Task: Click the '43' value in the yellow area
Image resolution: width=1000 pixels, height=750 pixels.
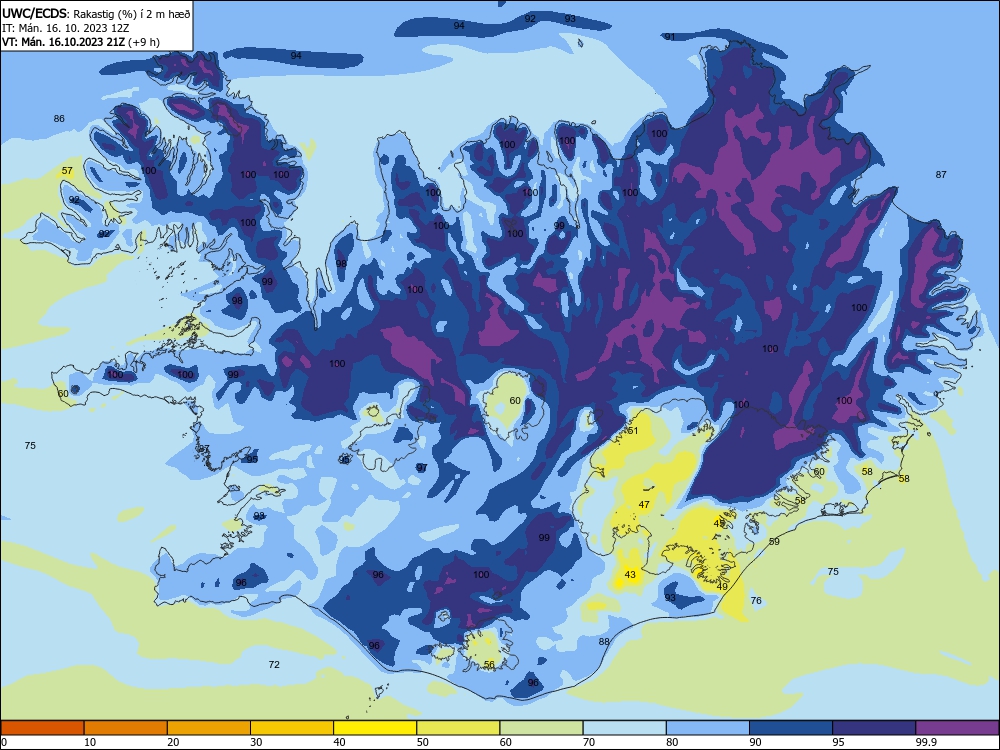Action: point(630,575)
